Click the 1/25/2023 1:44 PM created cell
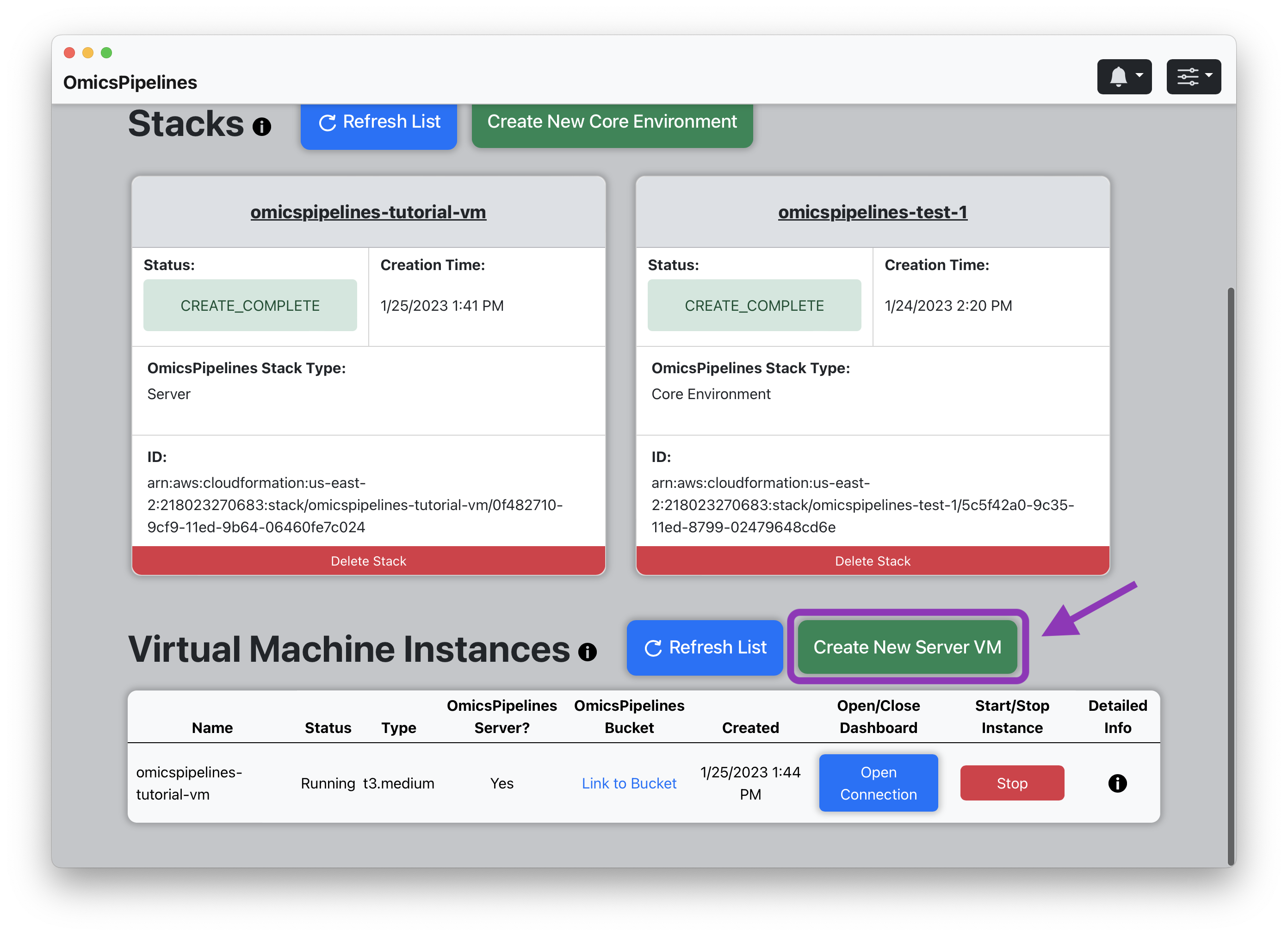The width and height of the screenshot is (1288, 936). click(750, 783)
